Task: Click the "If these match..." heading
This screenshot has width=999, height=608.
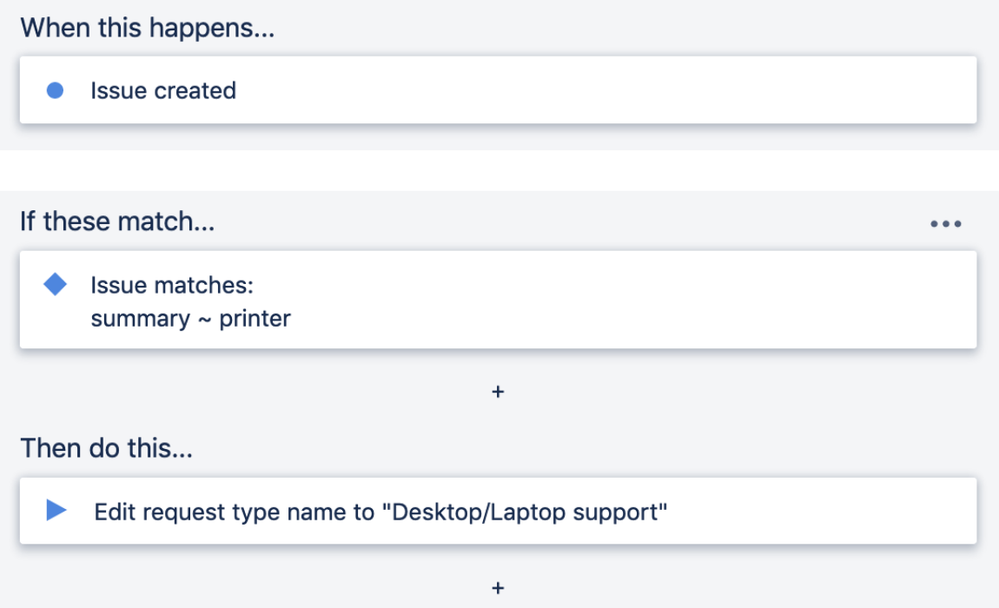Action: (117, 221)
